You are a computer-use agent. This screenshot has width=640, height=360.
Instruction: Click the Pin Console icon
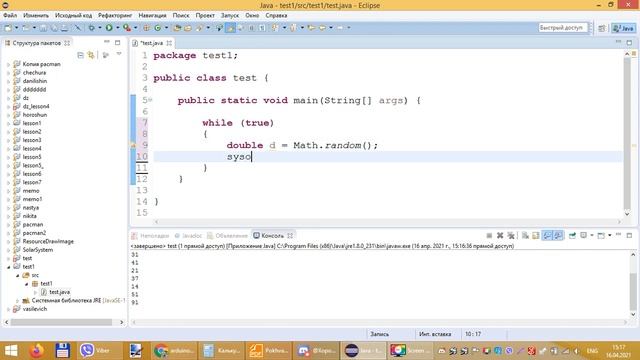(x=572, y=236)
